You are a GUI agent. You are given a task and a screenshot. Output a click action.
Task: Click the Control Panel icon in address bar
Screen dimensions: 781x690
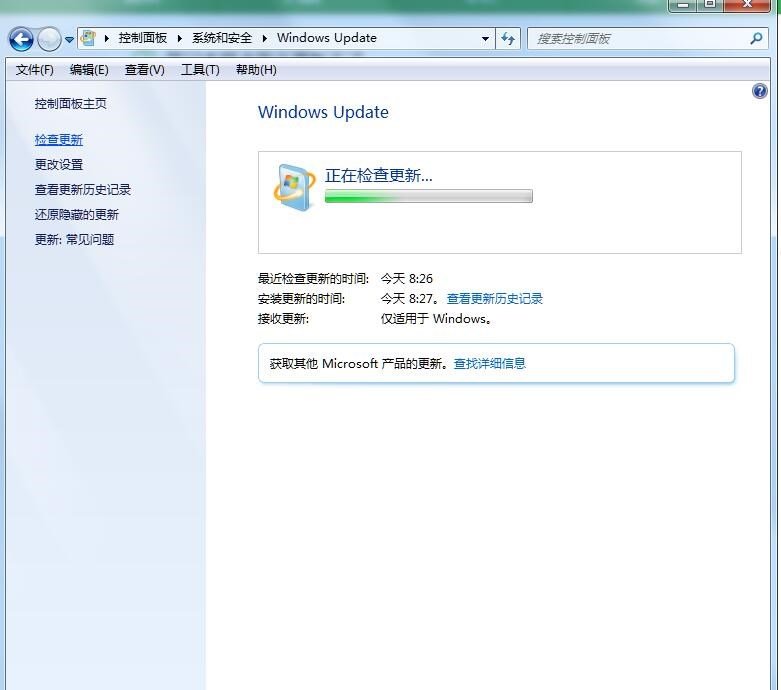point(89,38)
